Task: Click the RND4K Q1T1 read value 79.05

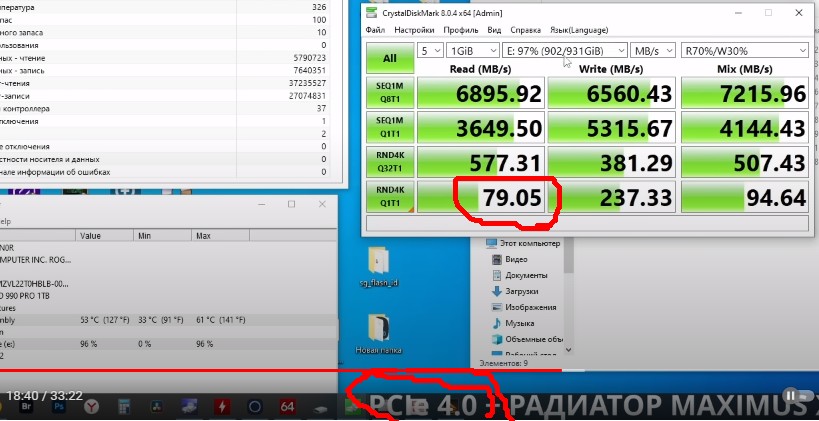Action: click(x=481, y=196)
